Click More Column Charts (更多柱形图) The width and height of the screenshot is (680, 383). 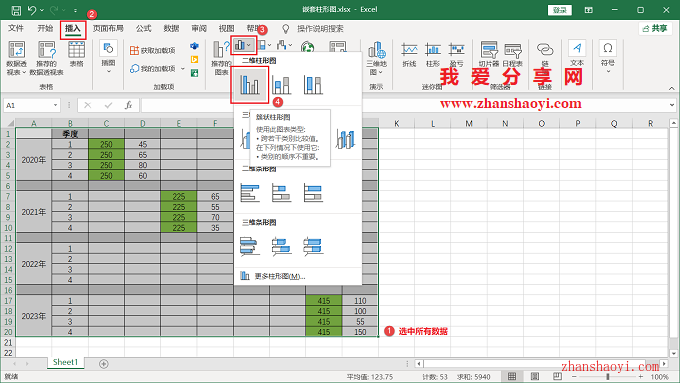click(298, 276)
